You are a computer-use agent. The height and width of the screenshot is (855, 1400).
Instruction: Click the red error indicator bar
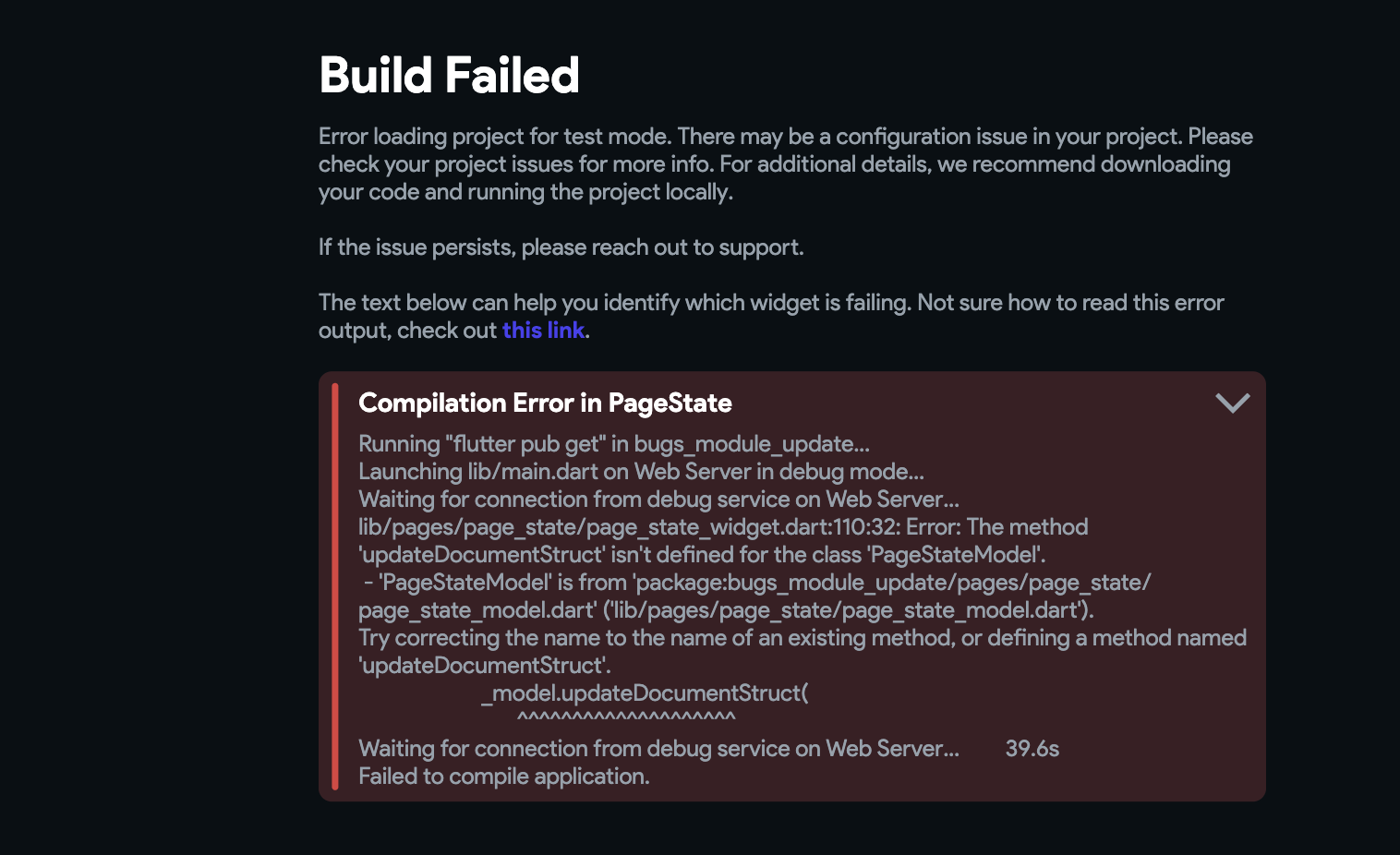point(334,586)
